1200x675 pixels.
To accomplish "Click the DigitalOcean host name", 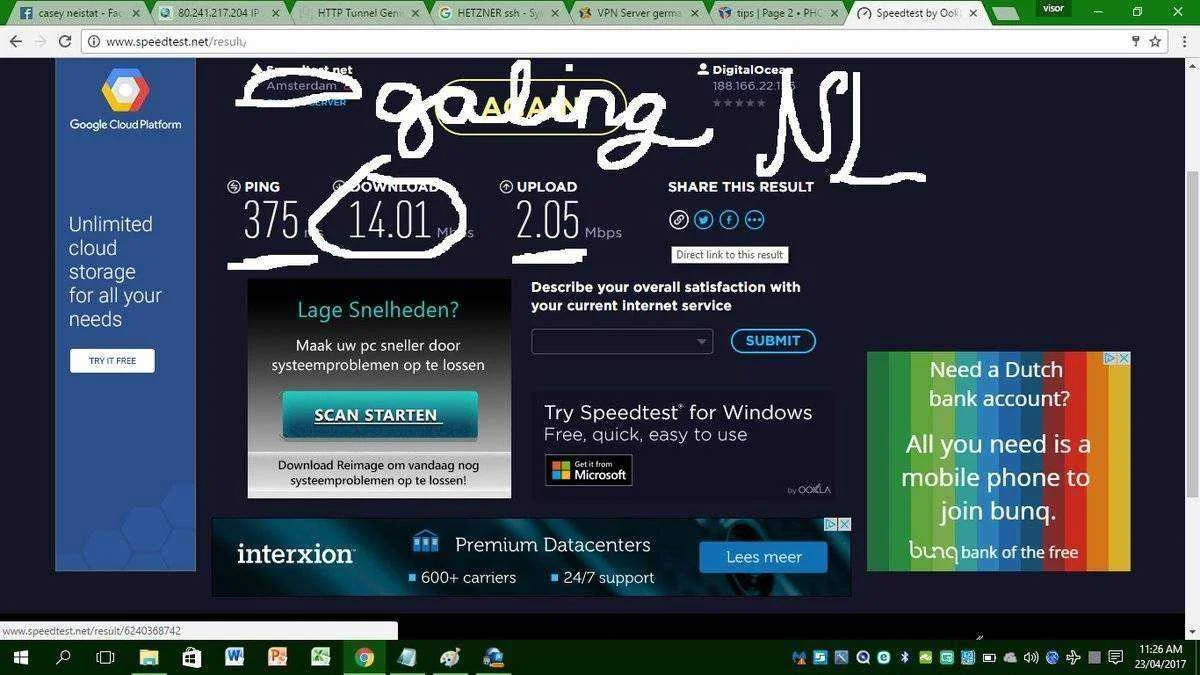I will tap(752, 70).
